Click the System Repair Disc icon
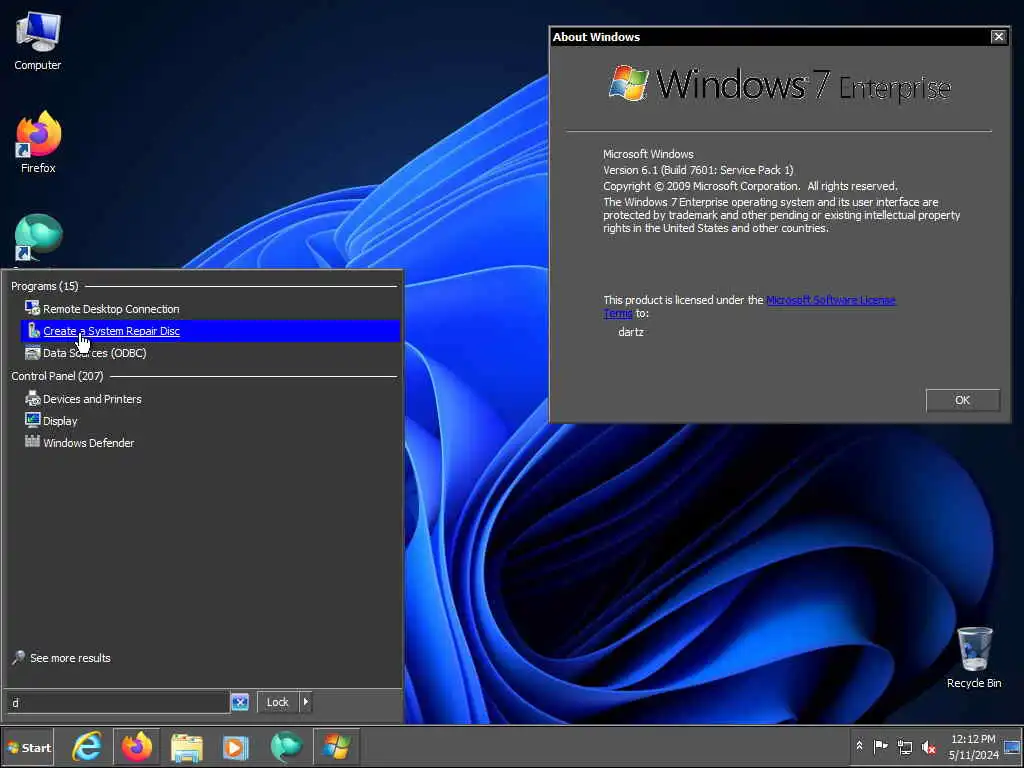Screen dimensions: 1024x768 click(x=33, y=330)
